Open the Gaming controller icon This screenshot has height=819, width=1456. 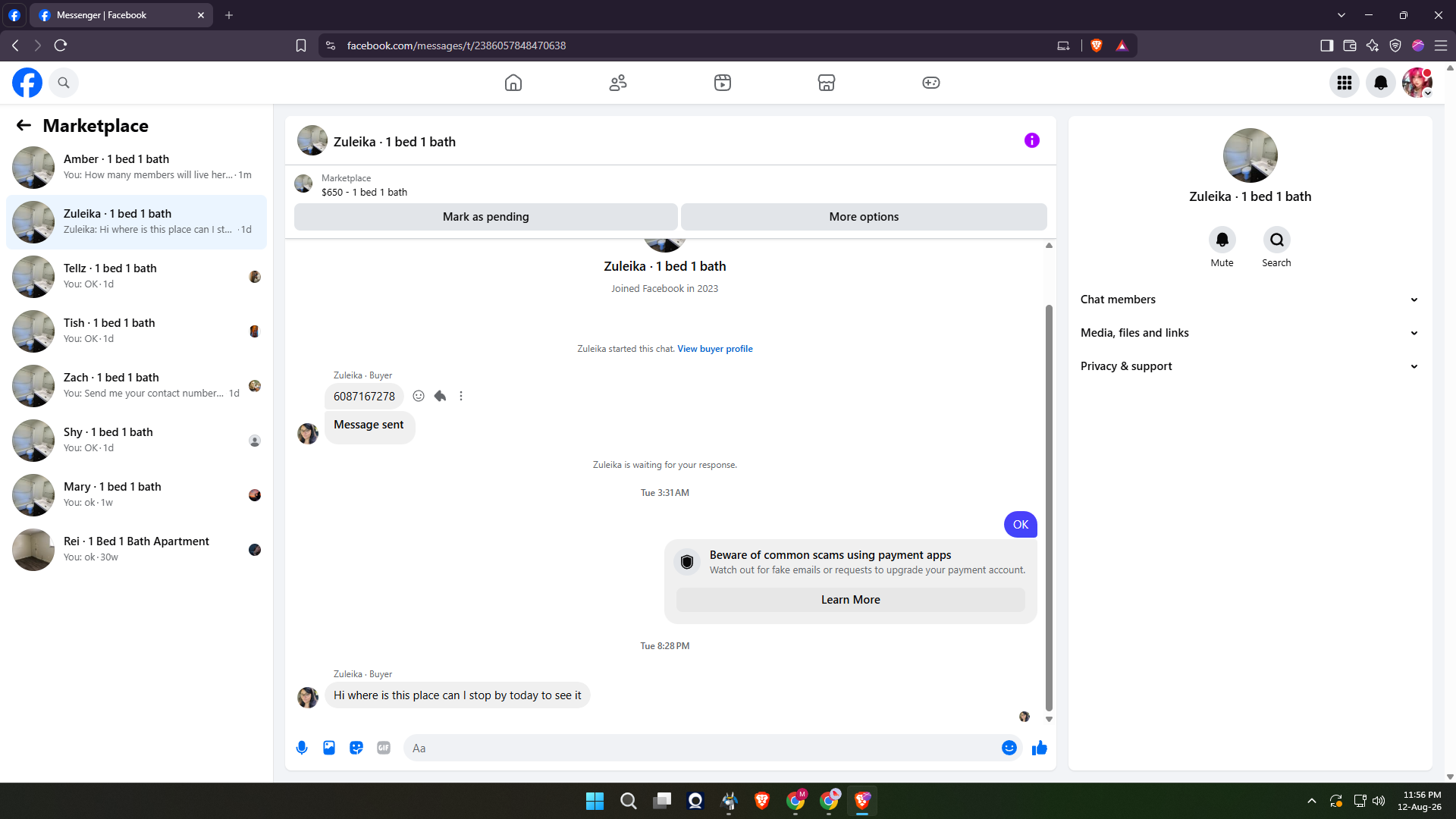click(x=931, y=83)
